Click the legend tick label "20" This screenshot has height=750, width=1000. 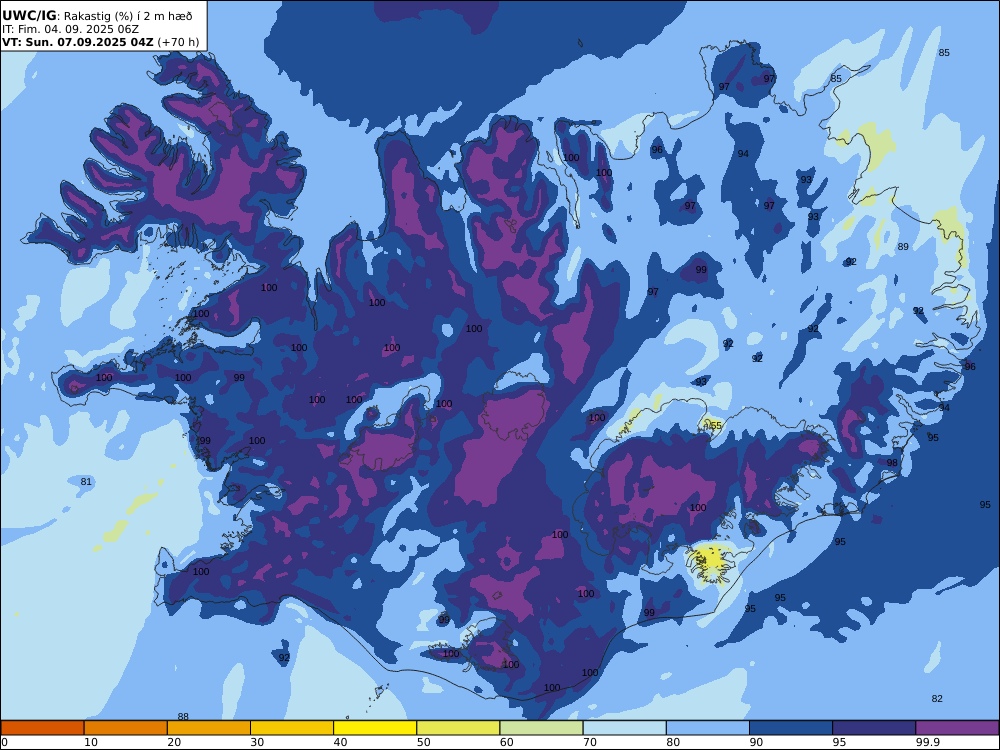coord(174,742)
